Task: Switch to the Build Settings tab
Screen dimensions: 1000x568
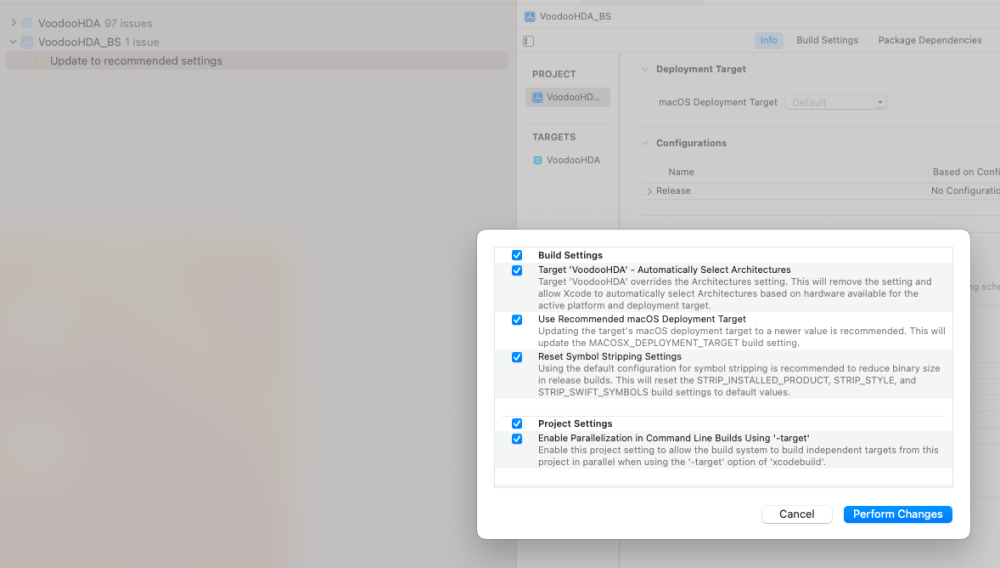Action: [827, 40]
